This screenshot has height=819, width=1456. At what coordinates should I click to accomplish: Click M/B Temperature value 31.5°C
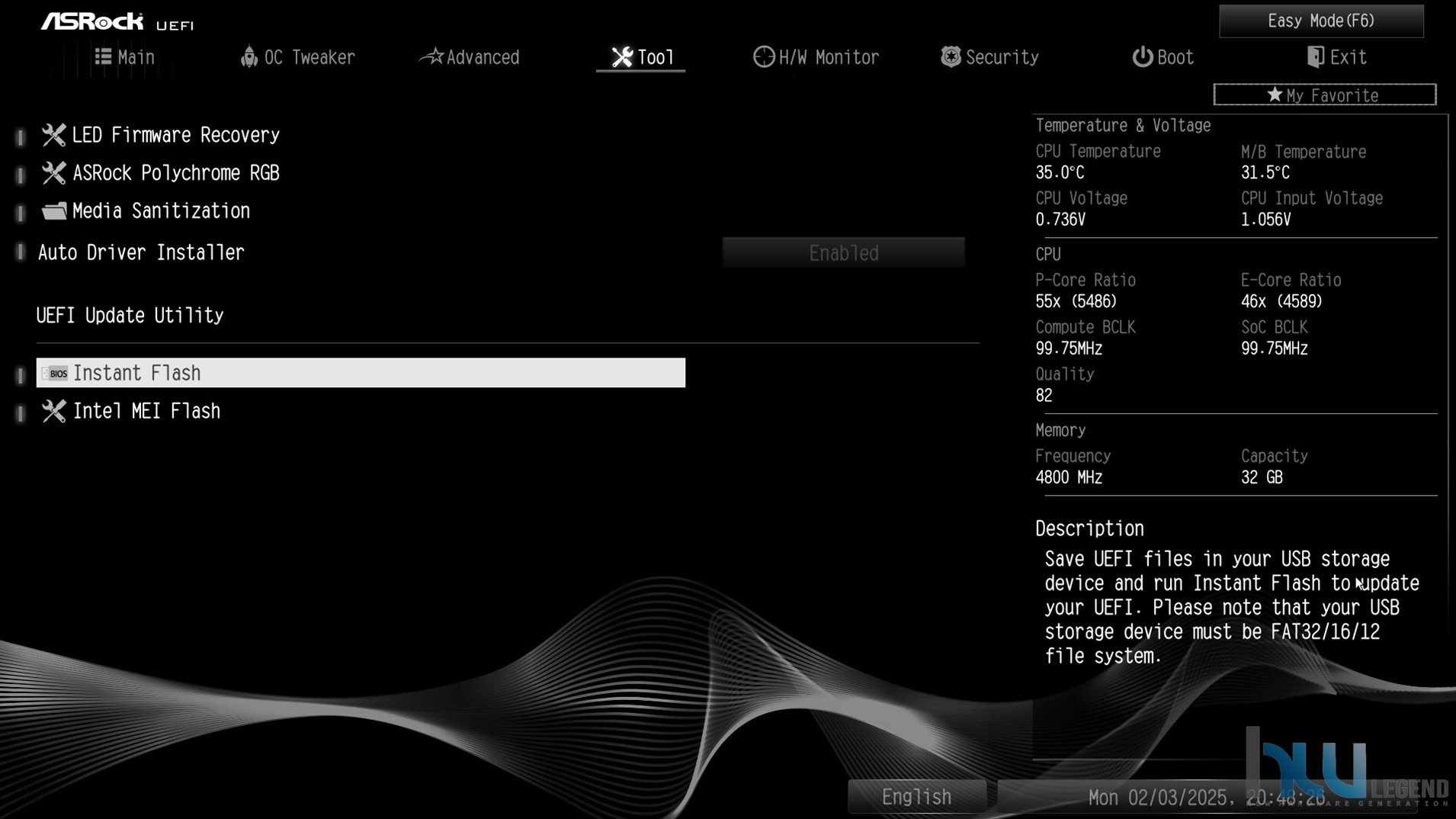1265,172
